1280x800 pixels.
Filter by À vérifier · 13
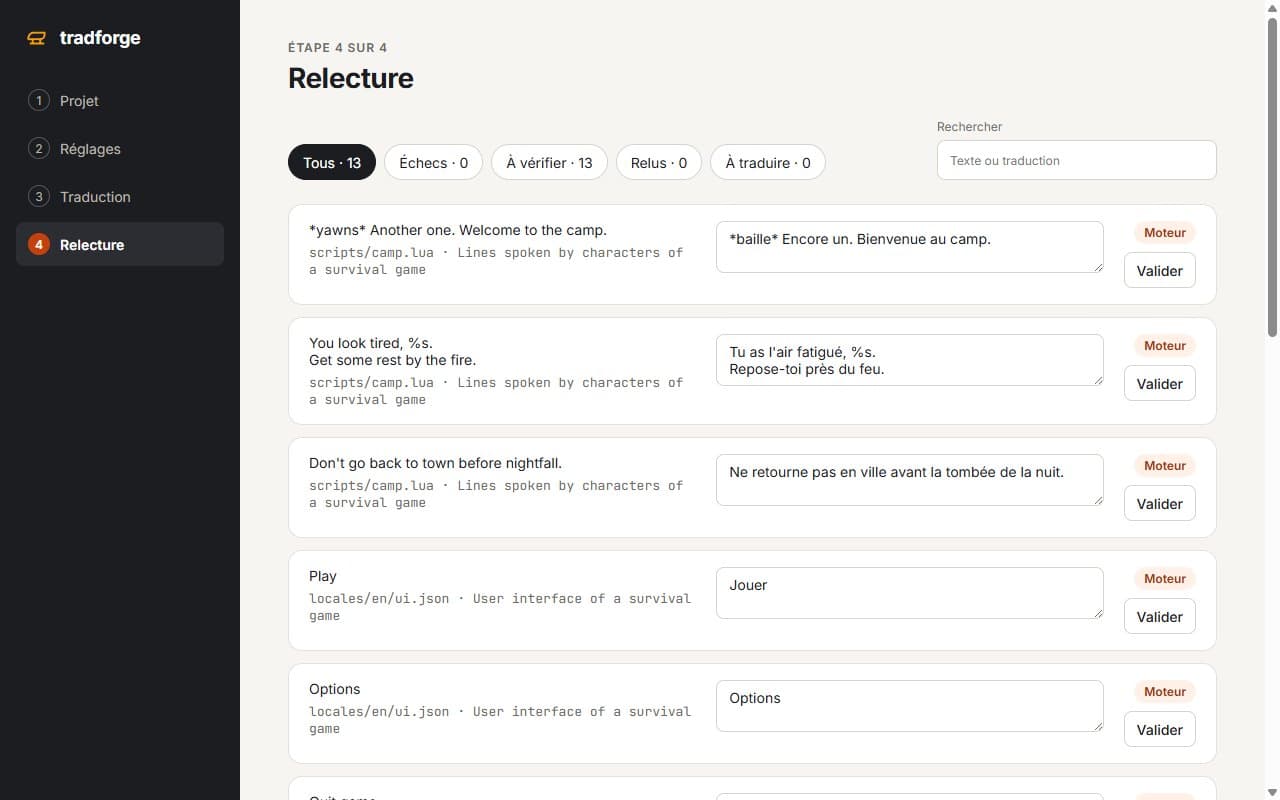[549, 163]
